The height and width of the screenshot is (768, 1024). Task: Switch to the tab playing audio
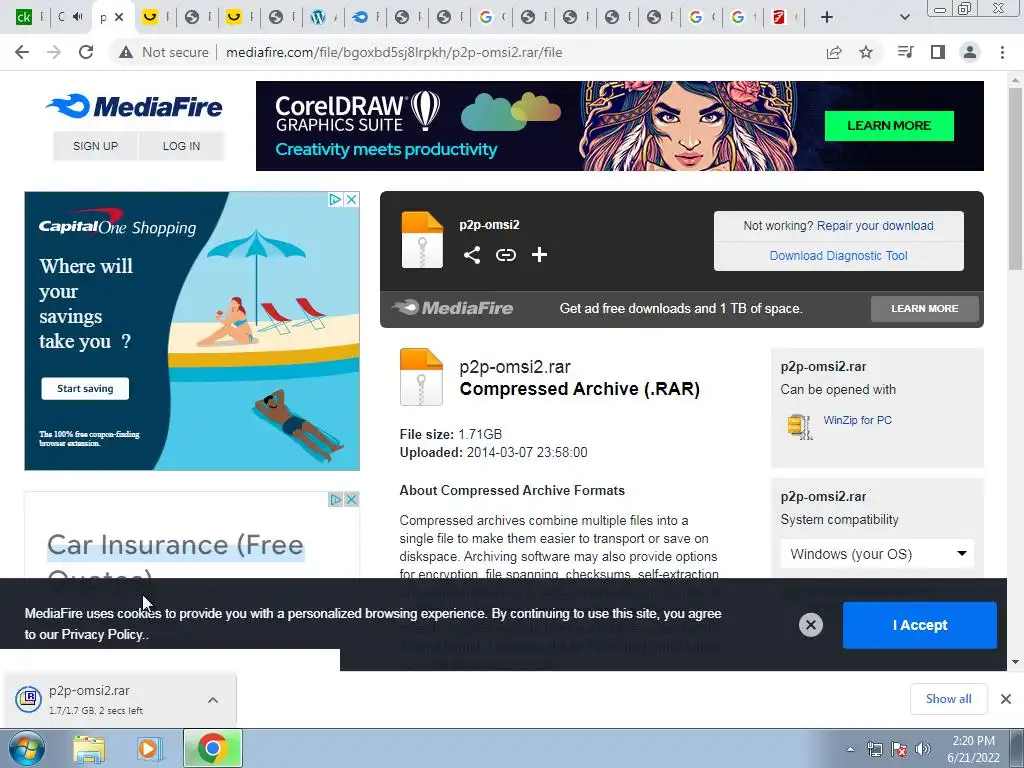tap(69, 17)
